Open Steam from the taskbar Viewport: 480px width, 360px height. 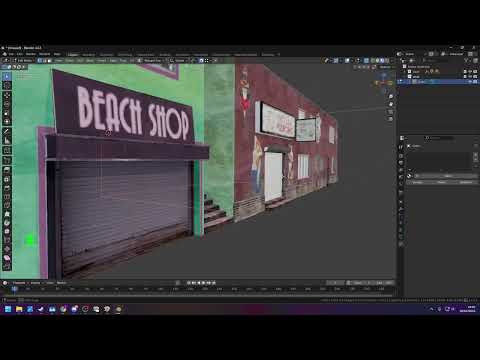pyautogui.click(x=41, y=309)
